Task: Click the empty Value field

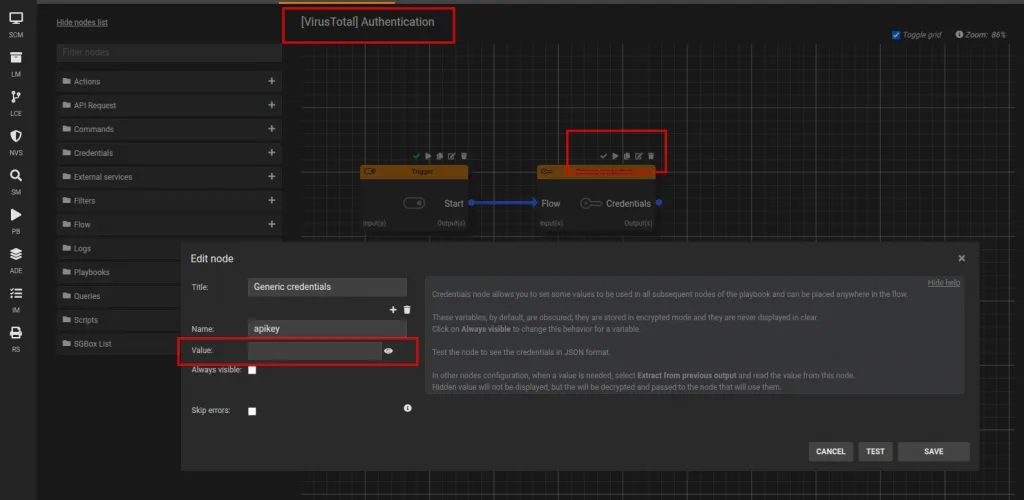Action: (315, 351)
